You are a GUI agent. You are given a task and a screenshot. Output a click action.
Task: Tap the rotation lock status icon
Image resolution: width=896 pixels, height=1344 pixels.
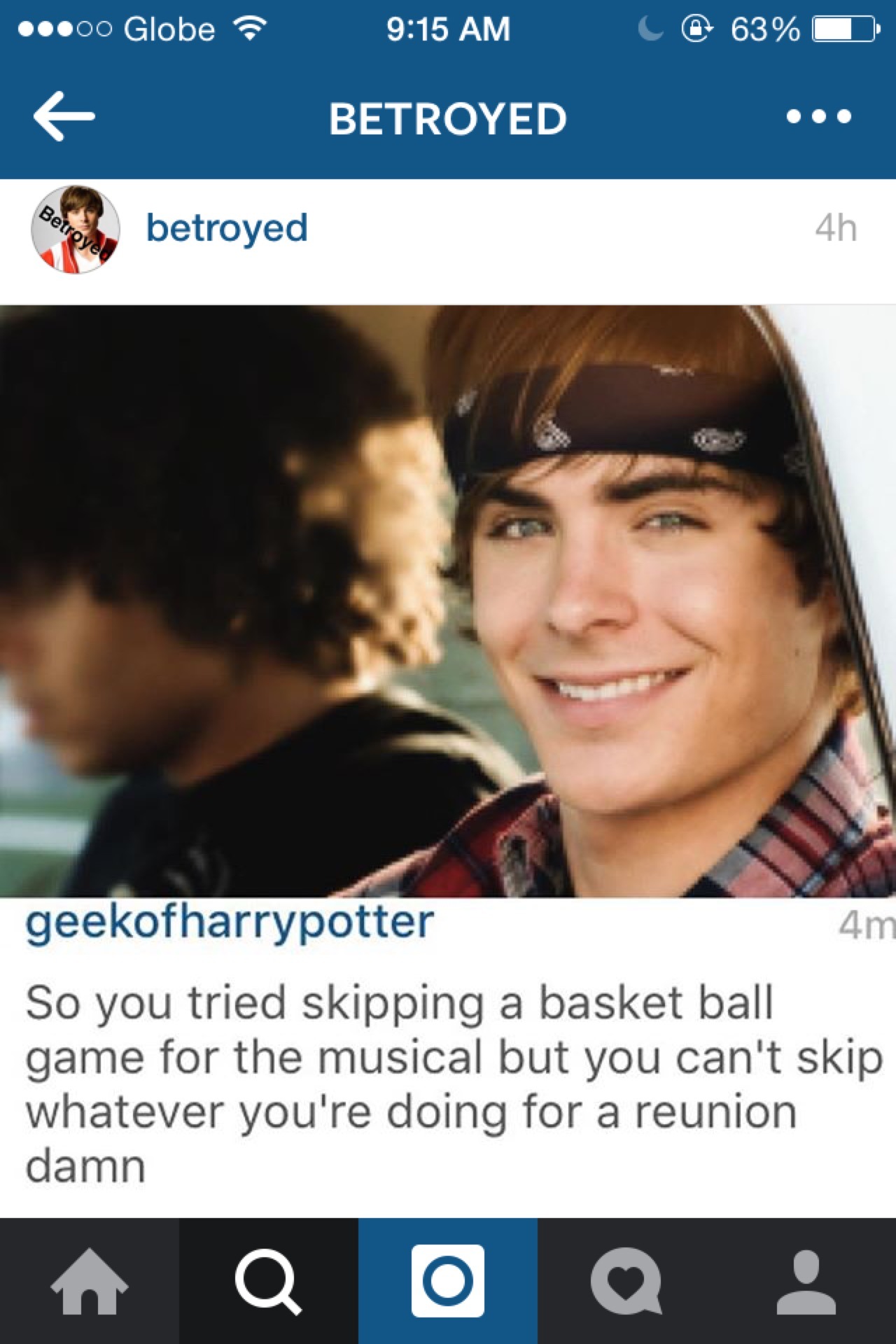(697, 29)
